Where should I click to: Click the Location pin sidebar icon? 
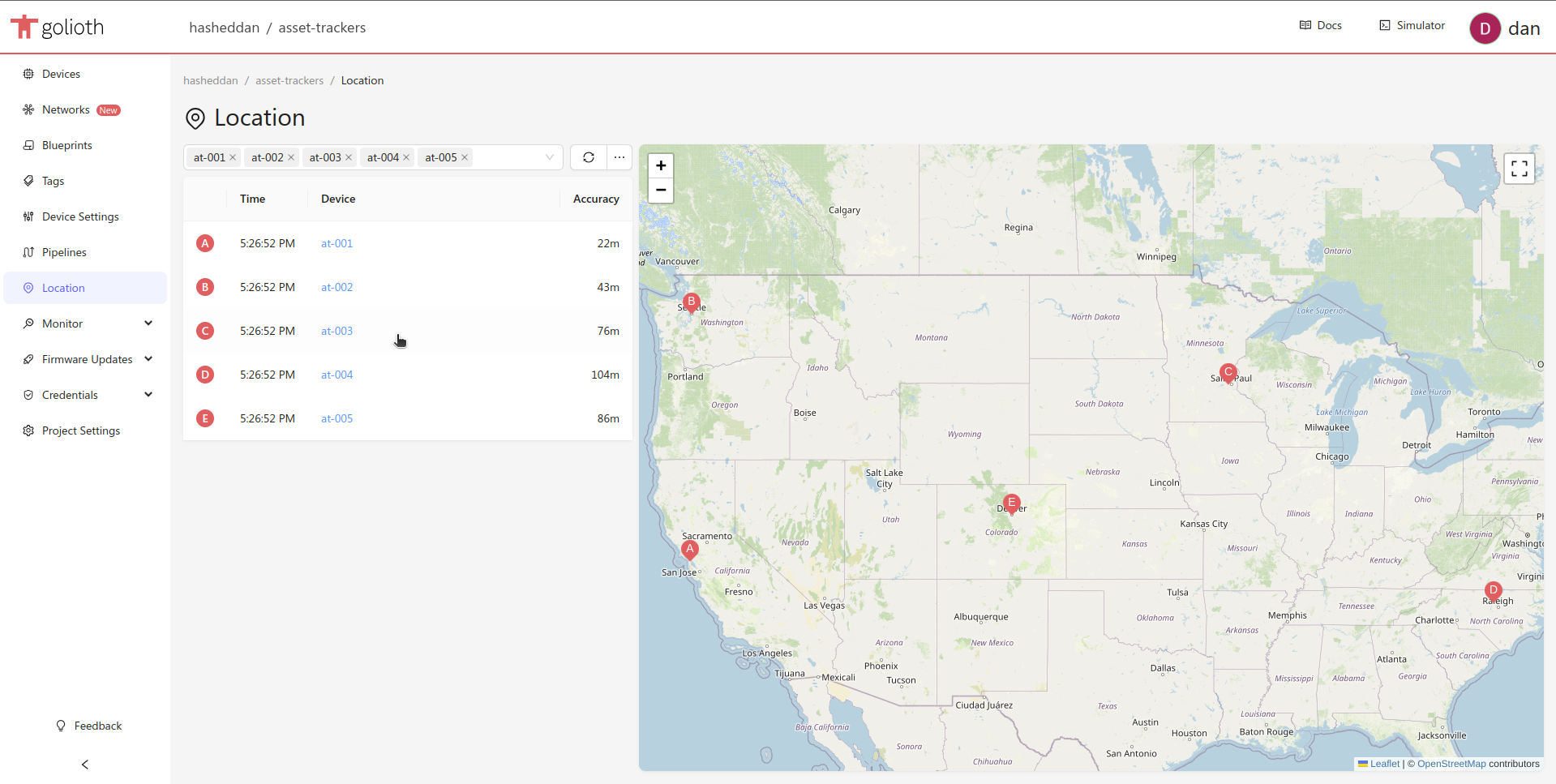coord(28,288)
